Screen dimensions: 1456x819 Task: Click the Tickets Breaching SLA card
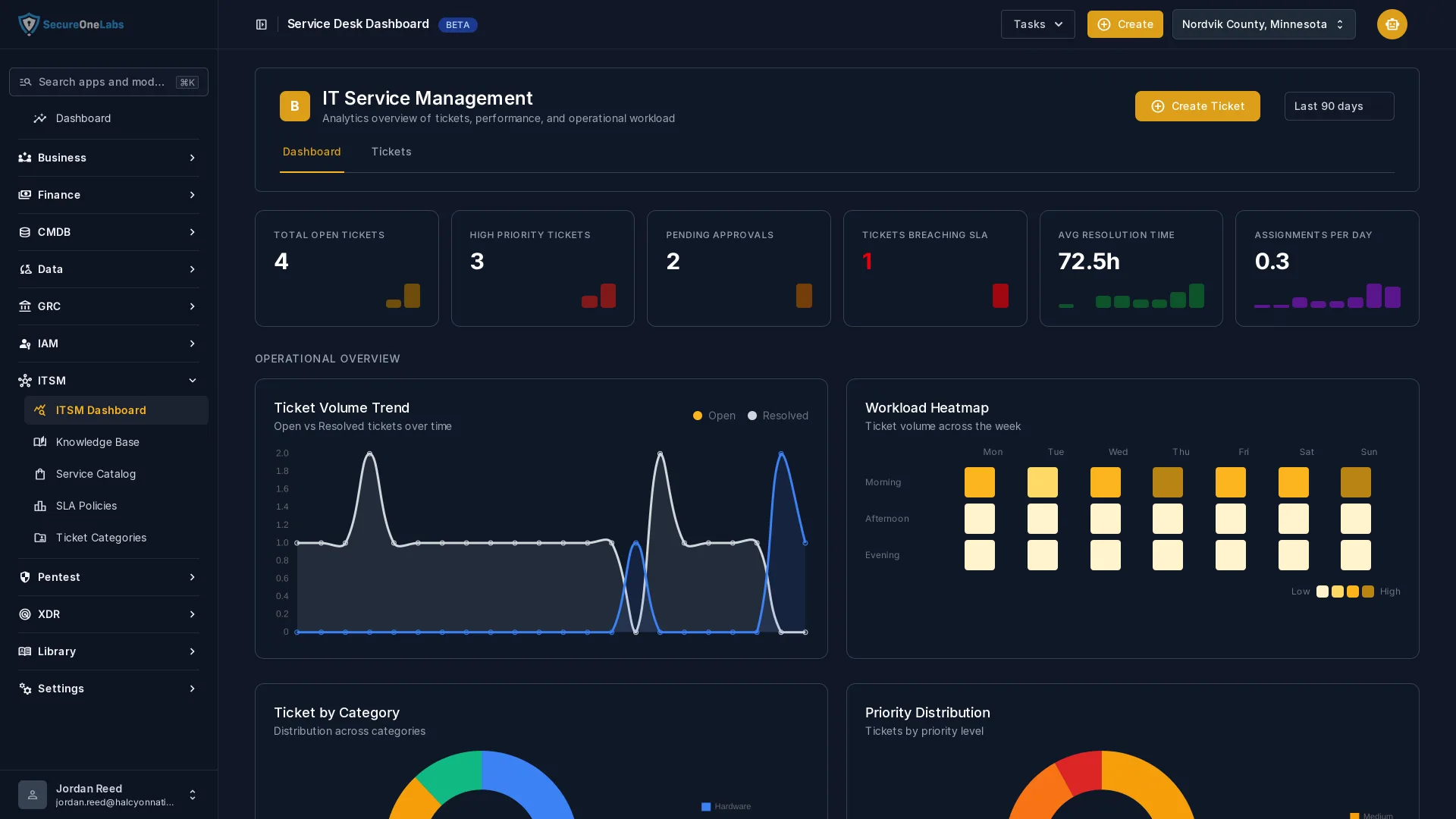pos(935,268)
